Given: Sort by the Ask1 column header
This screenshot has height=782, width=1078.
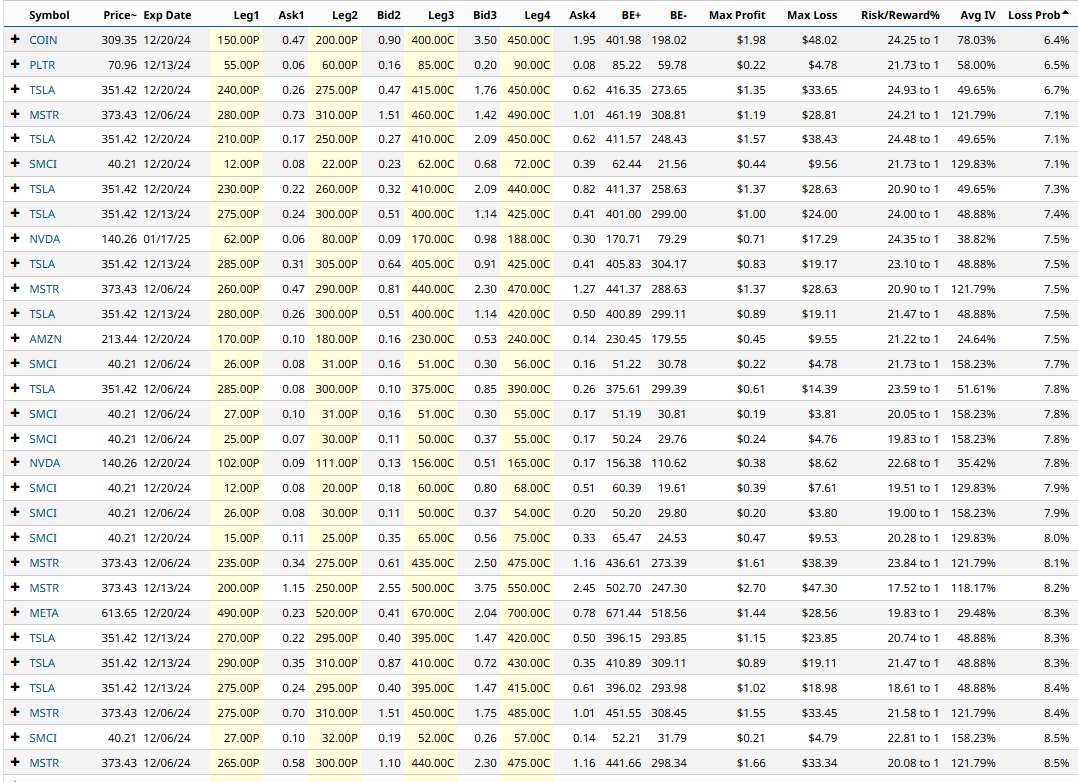Looking at the screenshot, I should coord(292,15).
